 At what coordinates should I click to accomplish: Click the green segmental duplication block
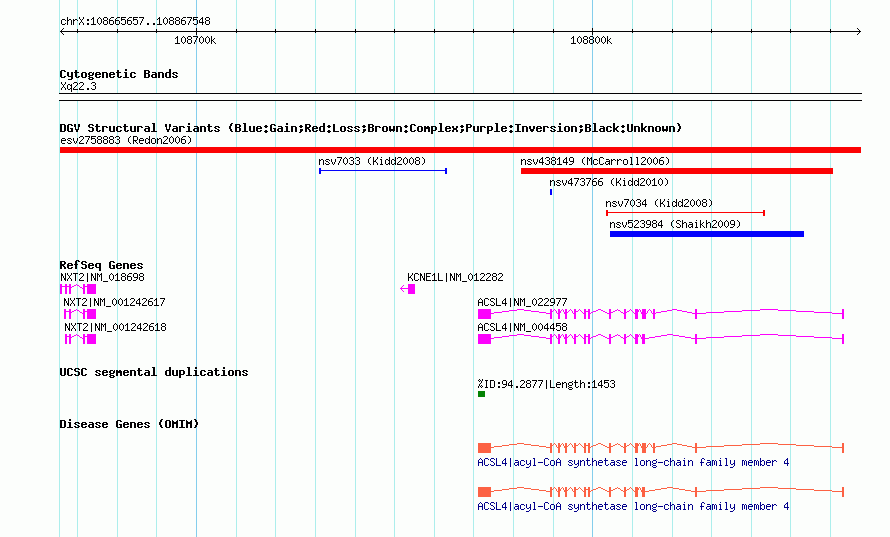pos(481,394)
